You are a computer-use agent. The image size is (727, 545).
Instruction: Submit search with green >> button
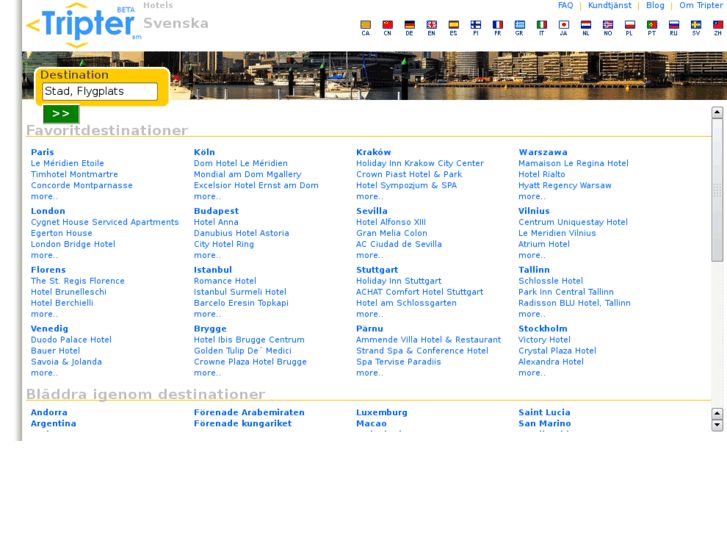pyautogui.click(x=61, y=114)
